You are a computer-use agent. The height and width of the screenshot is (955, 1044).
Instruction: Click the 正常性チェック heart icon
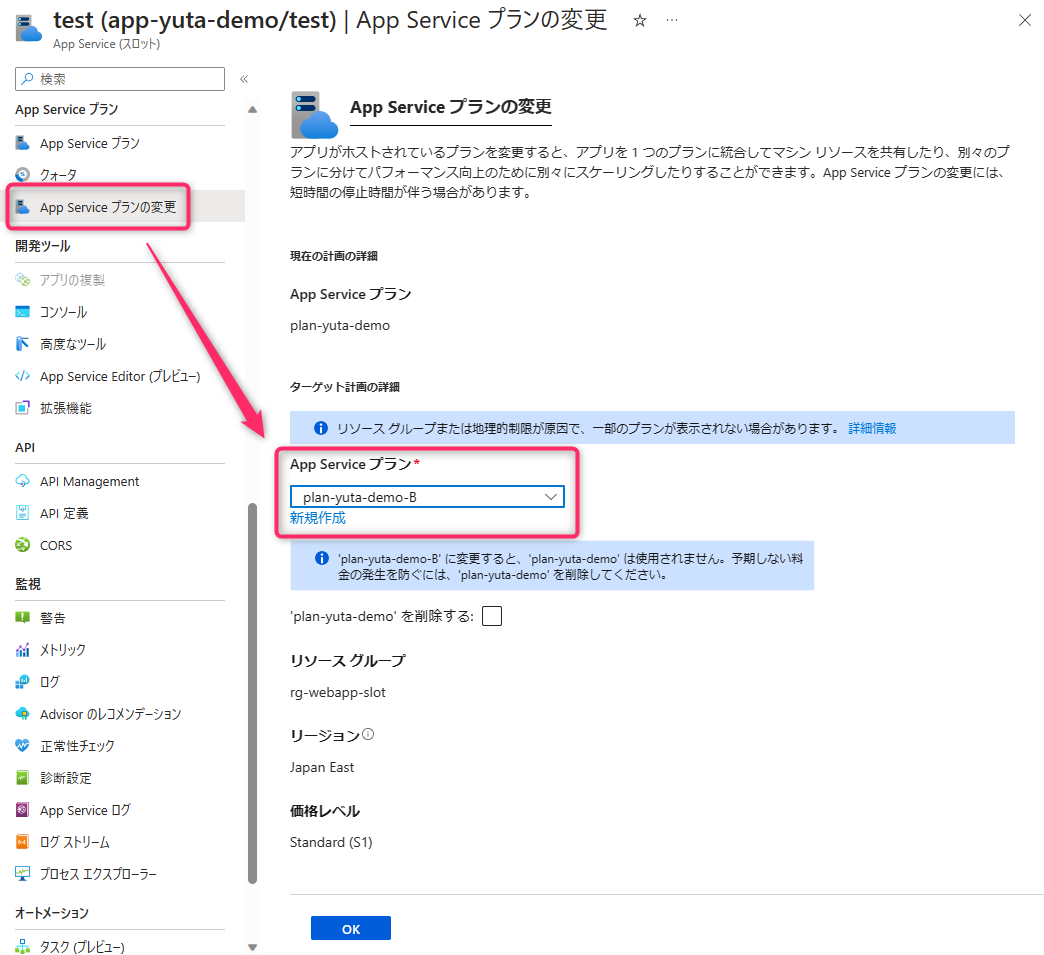click(23, 745)
